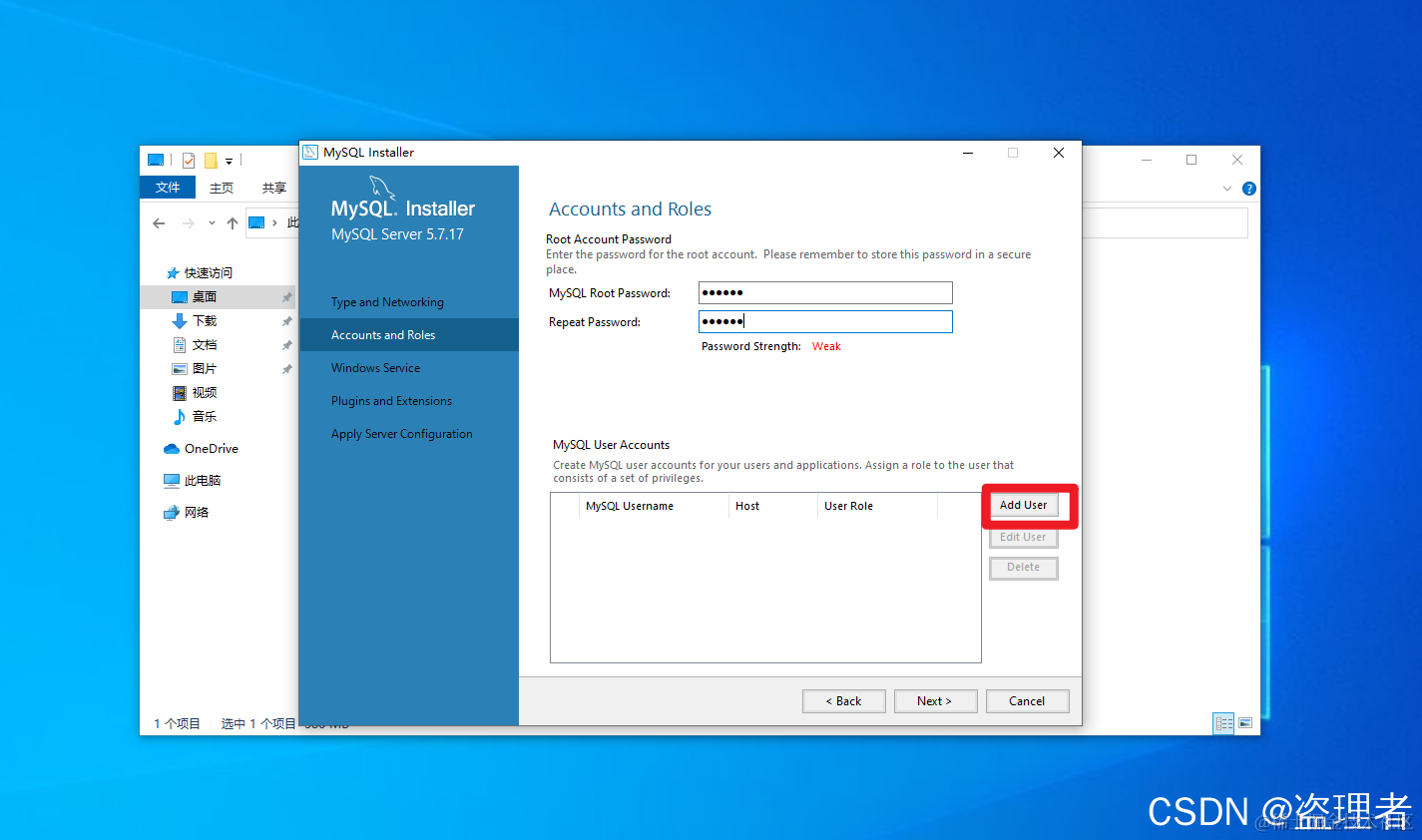Click the Edit User button
Viewport: 1422px width, 840px height.
tap(1024, 537)
